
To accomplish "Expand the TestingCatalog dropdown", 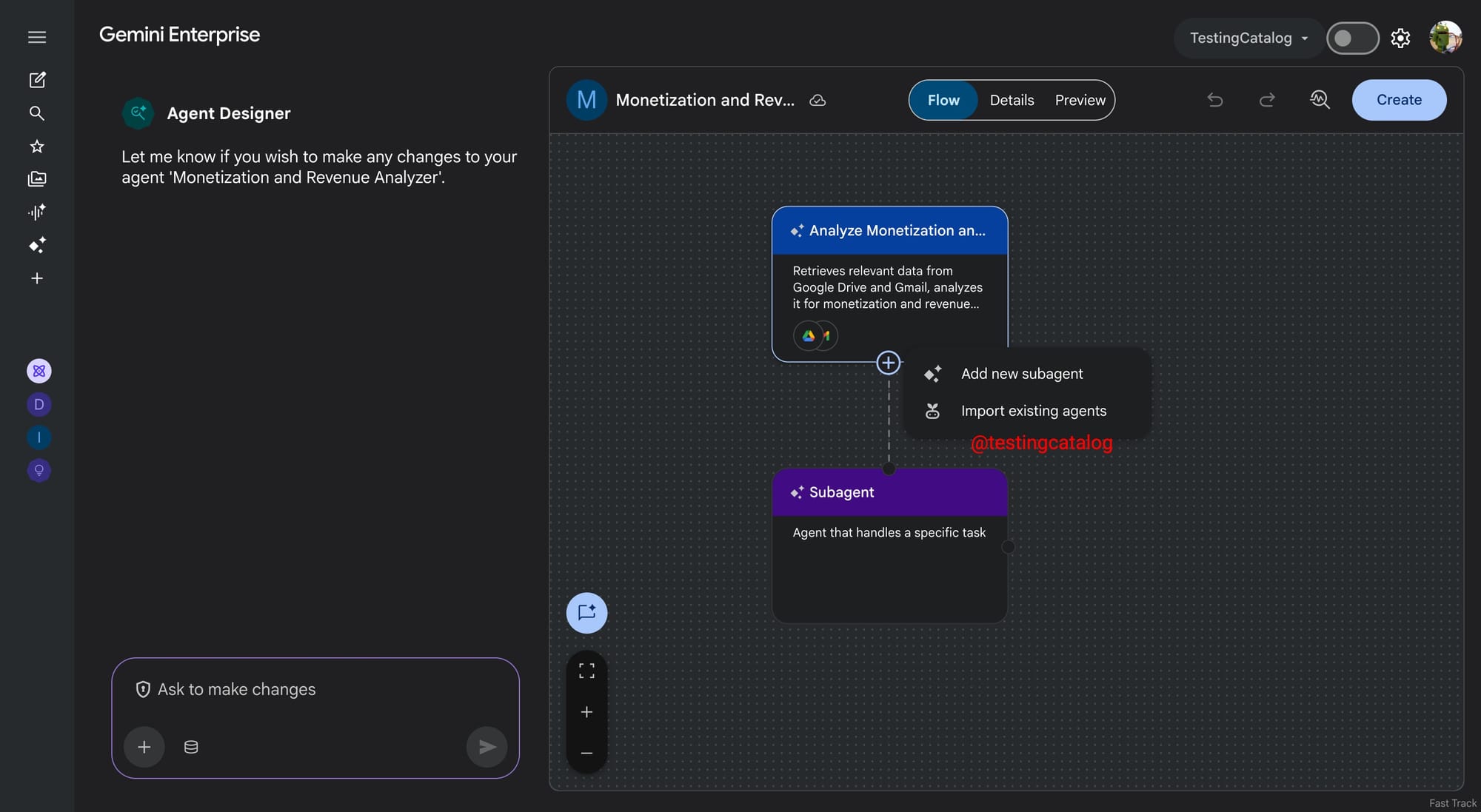I will point(1248,38).
